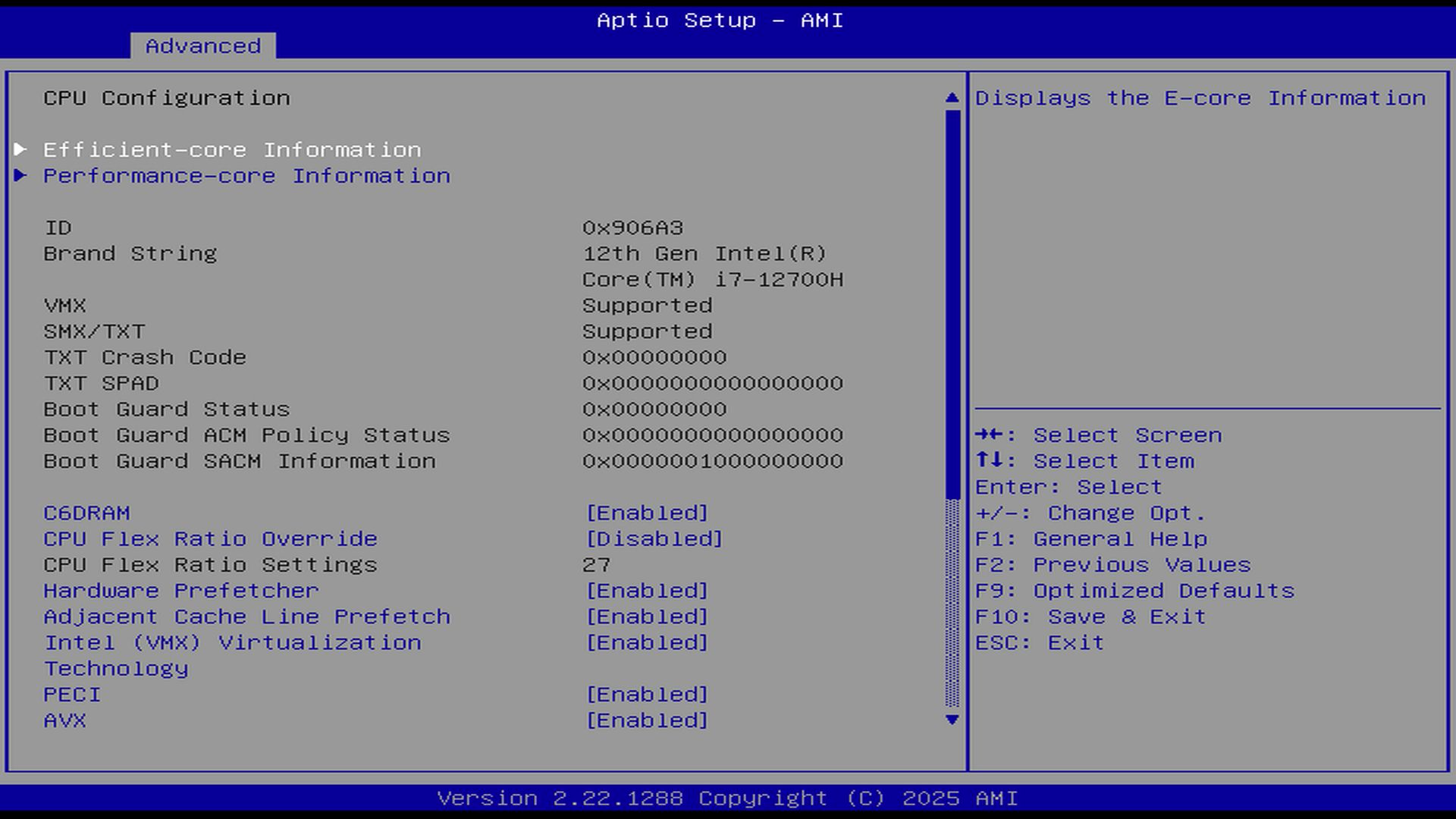Click arrow icon beside Performance-core Information

[x=20, y=175]
